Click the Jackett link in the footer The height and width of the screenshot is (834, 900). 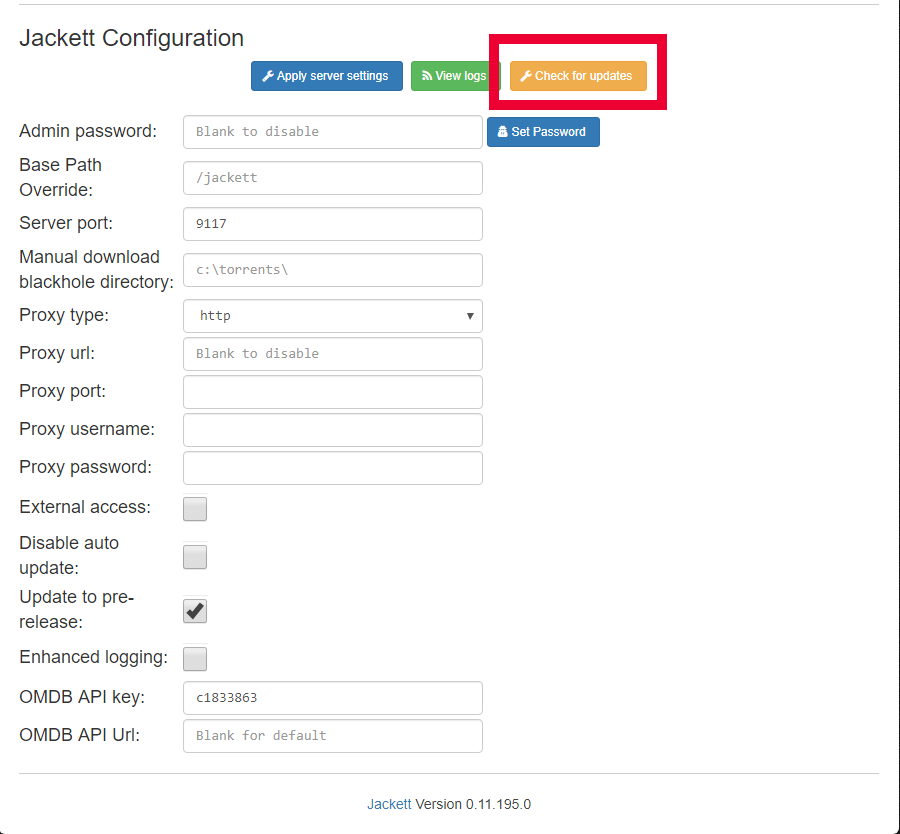[x=388, y=804]
